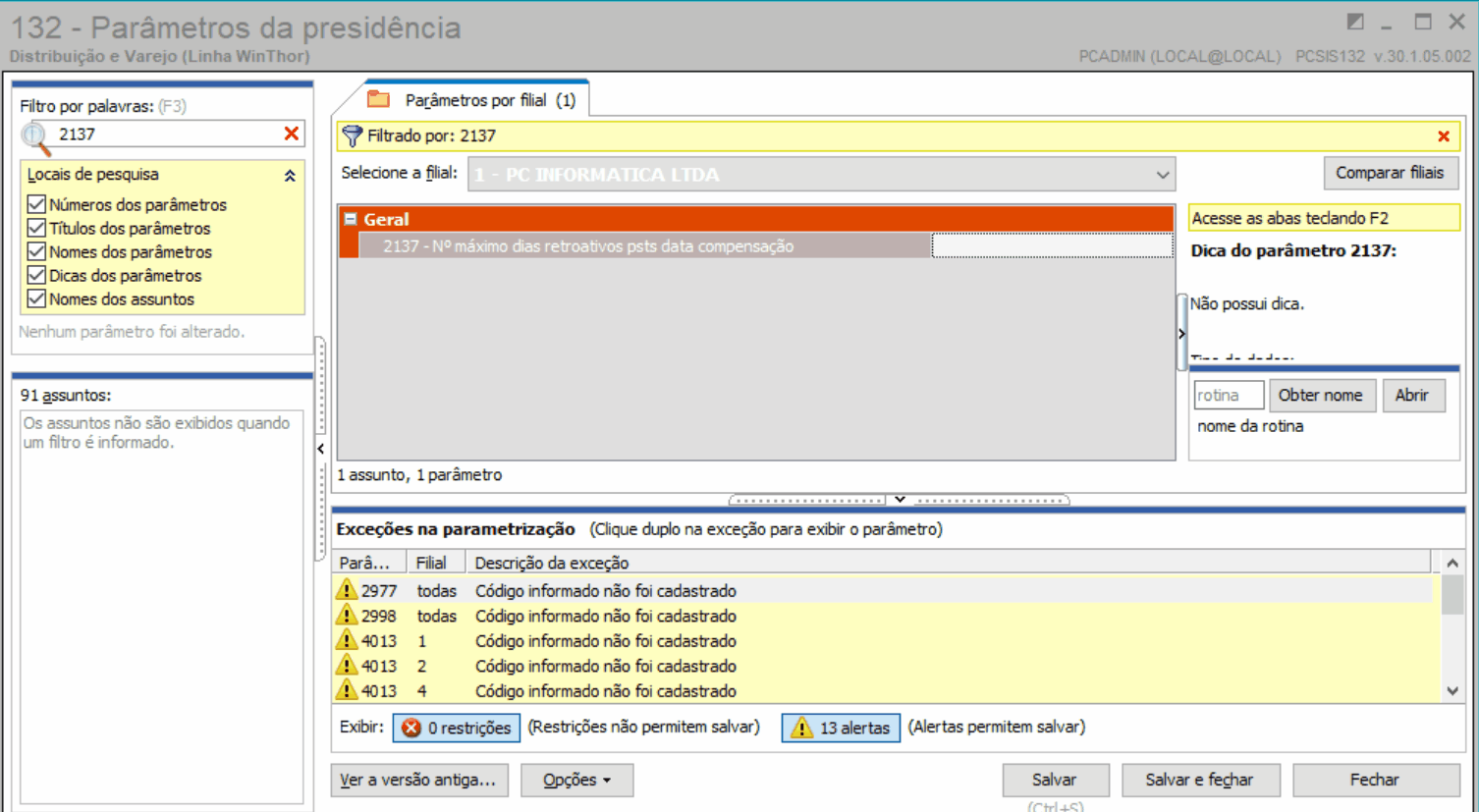The width and height of the screenshot is (1479, 812).
Task: Collapse the 'Locais de pesquisa' section
Action: click(290, 176)
